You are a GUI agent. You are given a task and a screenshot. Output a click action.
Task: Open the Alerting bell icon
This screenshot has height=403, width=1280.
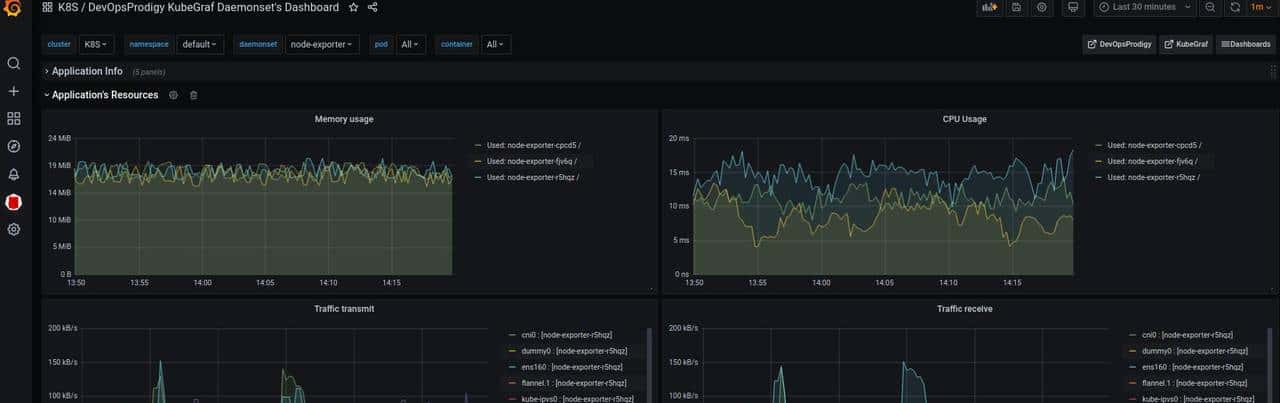point(14,174)
